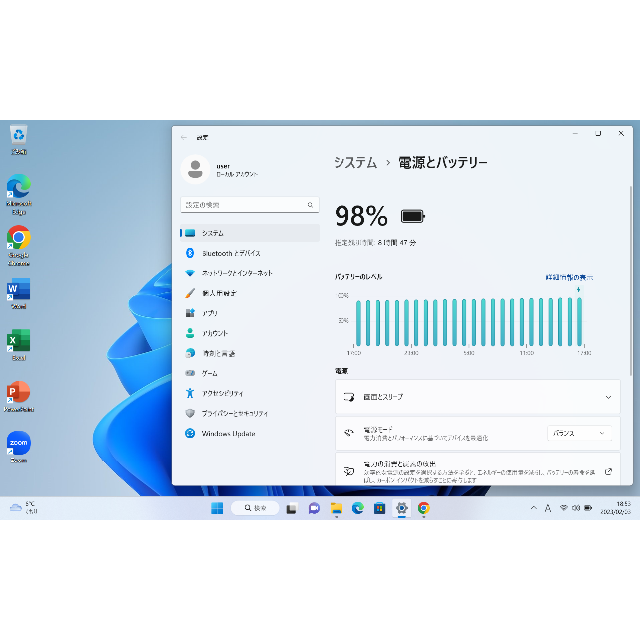Open Chrome from the taskbar
The height and width of the screenshot is (640, 640).
click(424, 509)
